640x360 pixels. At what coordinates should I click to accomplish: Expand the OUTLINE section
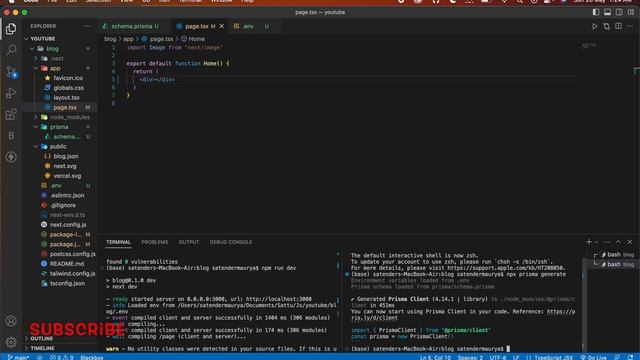pyautogui.click(x=42, y=338)
